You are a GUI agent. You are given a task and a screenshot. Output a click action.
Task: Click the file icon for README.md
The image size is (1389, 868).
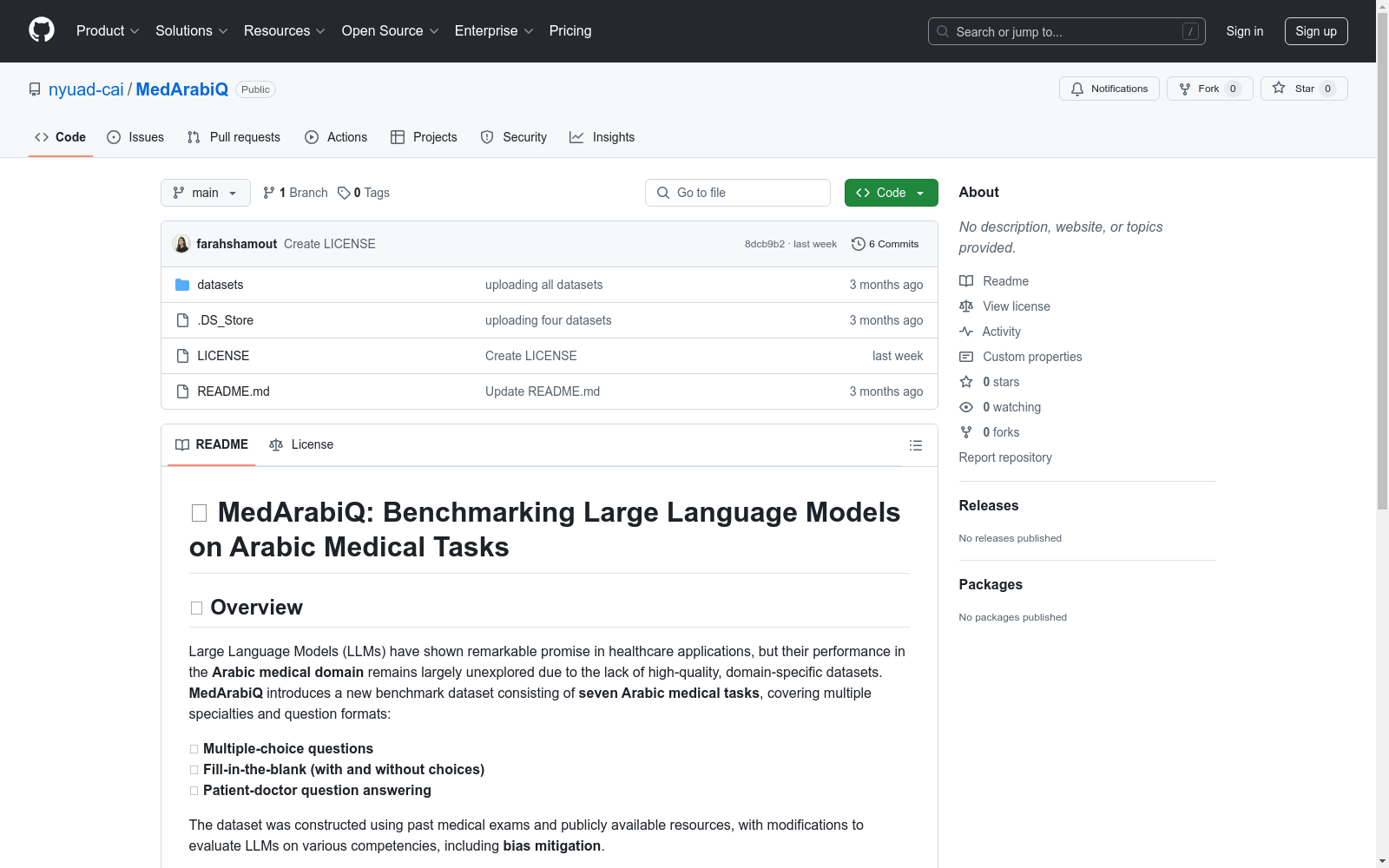point(182,391)
